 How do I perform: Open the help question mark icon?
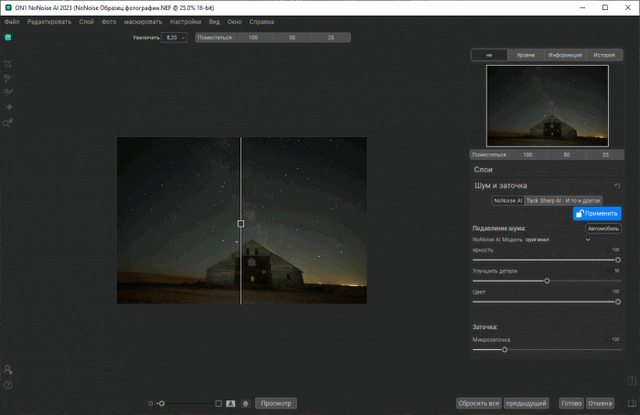tap(8, 385)
